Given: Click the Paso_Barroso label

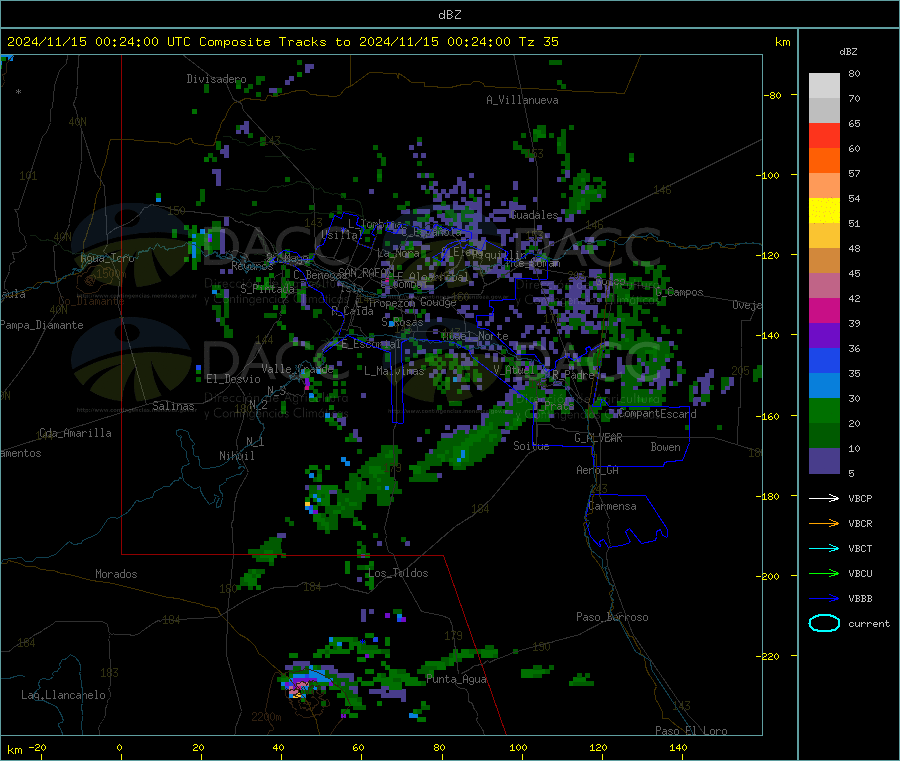Looking at the screenshot, I should pyautogui.click(x=612, y=618).
